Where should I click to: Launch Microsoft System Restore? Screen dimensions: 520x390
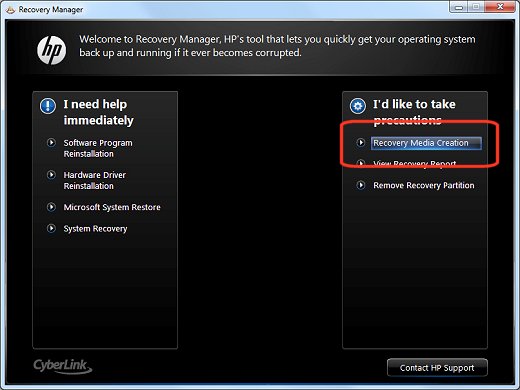(112, 207)
